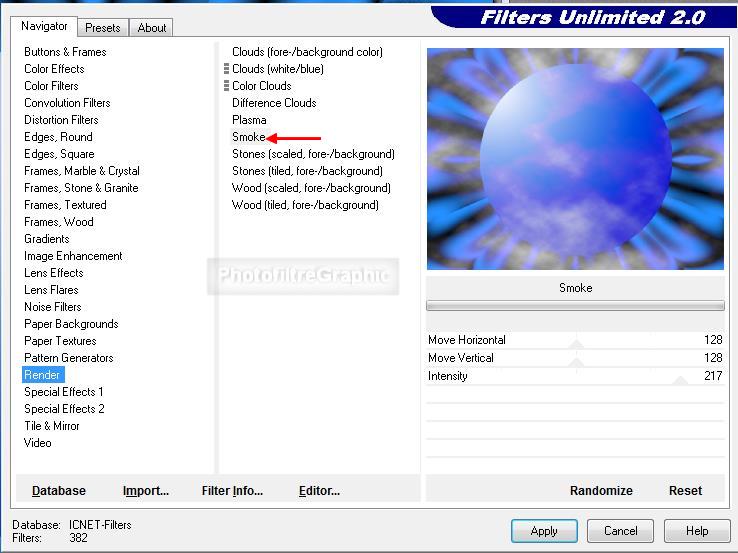Open the Lens Flares category
Image resolution: width=738 pixels, height=553 pixels.
pyautogui.click(x=52, y=290)
